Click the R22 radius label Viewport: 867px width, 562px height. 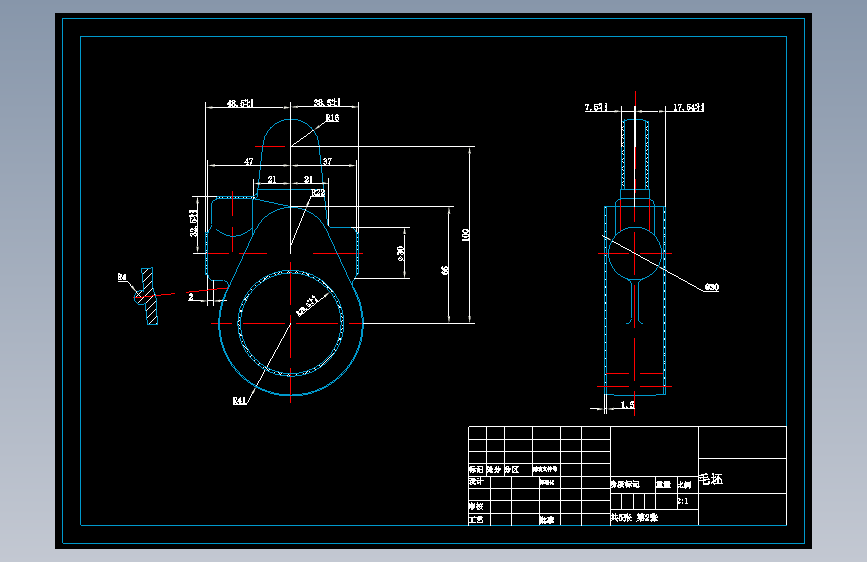pyautogui.click(x=318, y=192)
